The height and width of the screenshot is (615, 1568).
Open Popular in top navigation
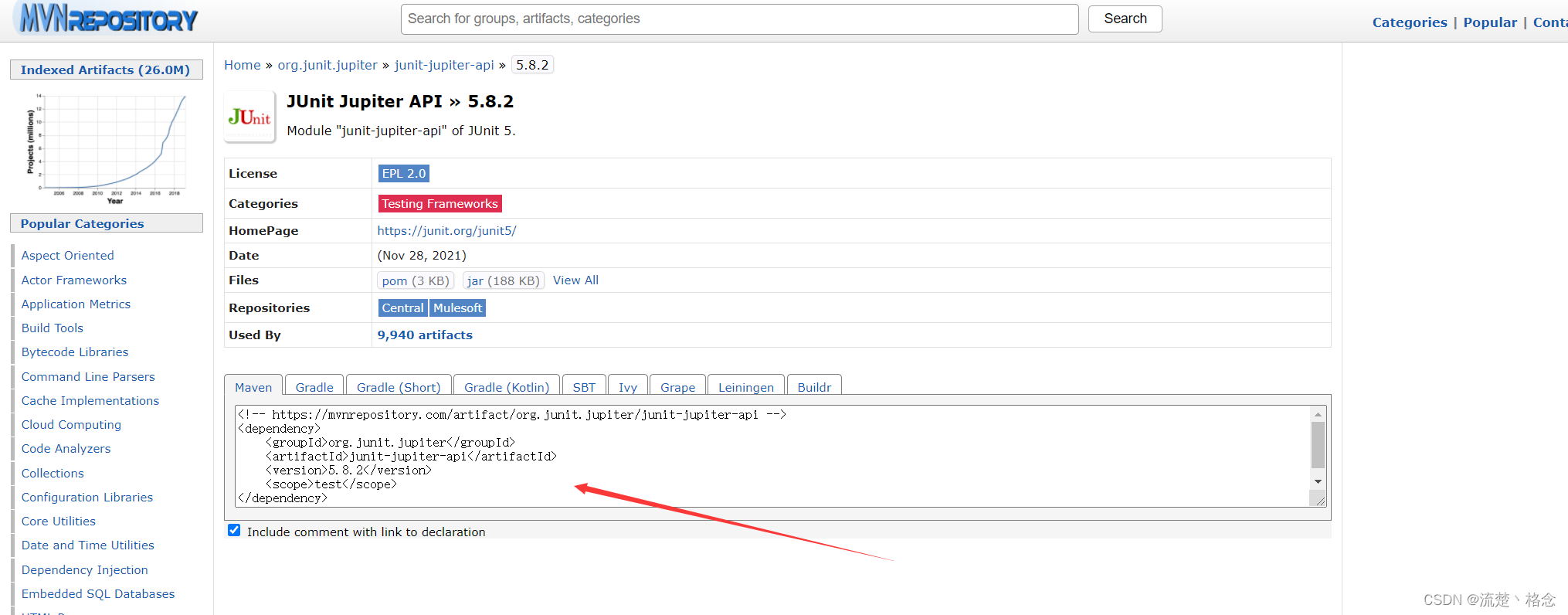click(1490, 22)
